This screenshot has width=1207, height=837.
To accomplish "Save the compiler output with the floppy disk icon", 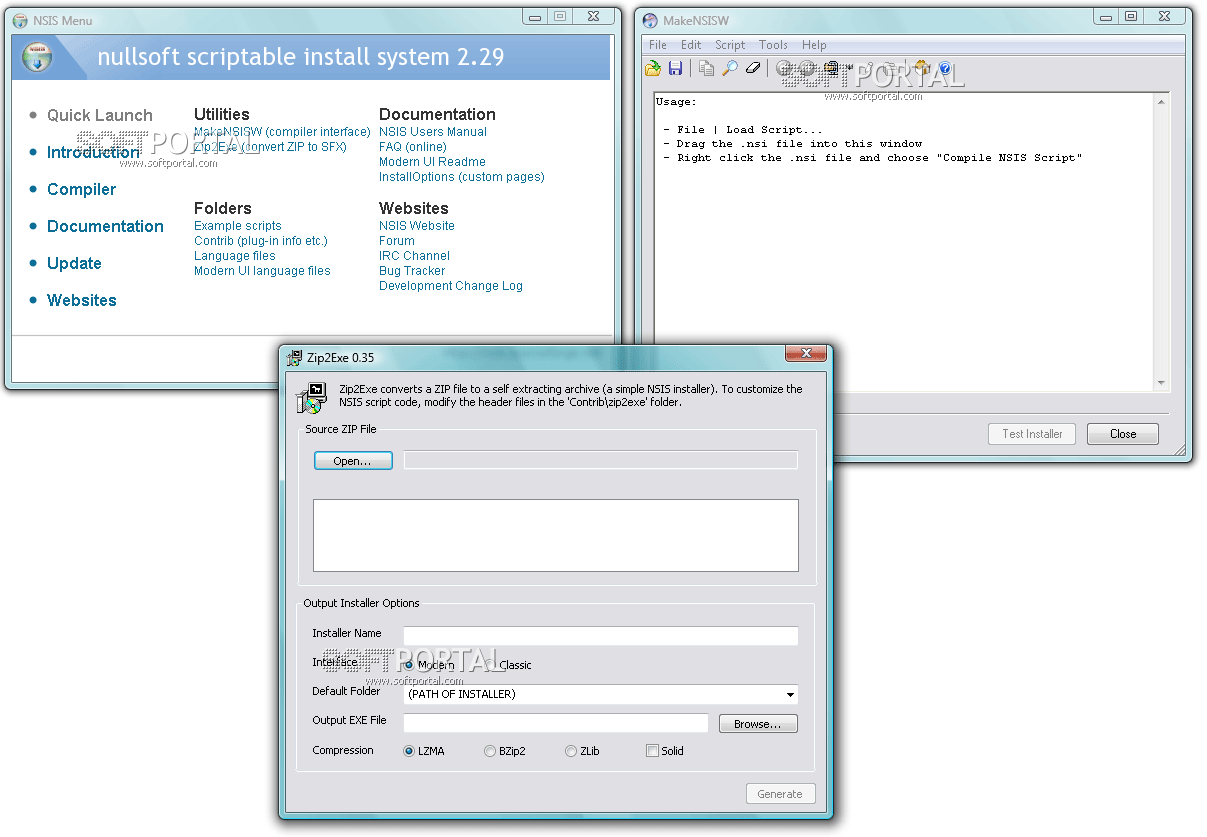I will click(x=676, y=68).
